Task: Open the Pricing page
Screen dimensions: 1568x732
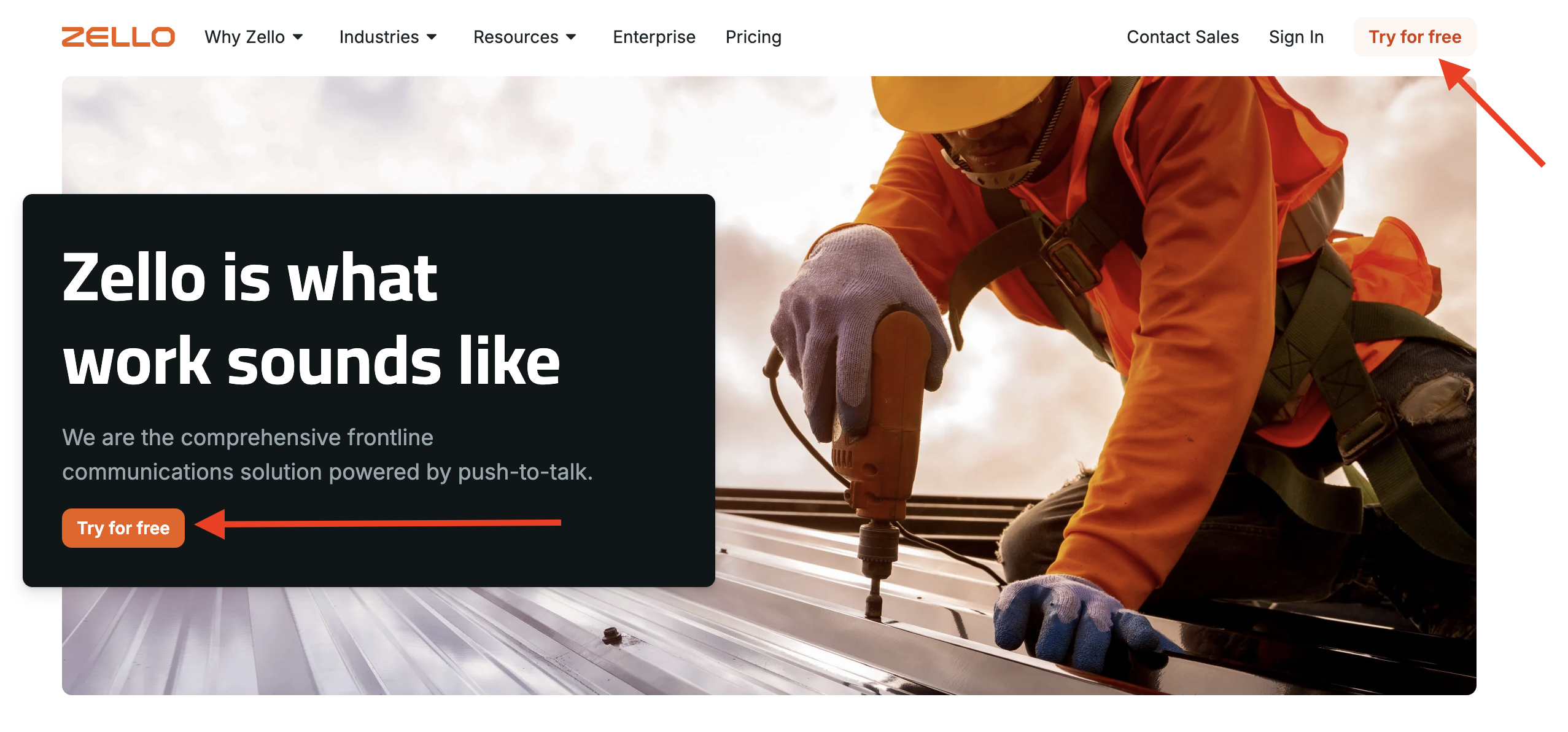Action: click(753, 37)
